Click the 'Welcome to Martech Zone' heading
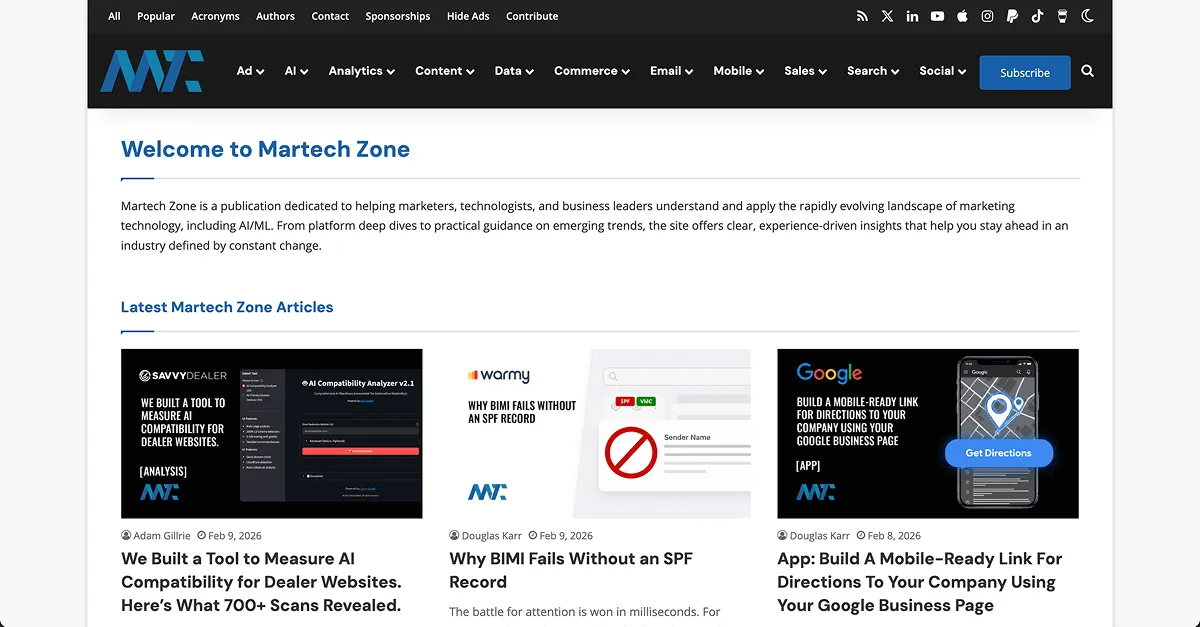 [x=265, y=149]
